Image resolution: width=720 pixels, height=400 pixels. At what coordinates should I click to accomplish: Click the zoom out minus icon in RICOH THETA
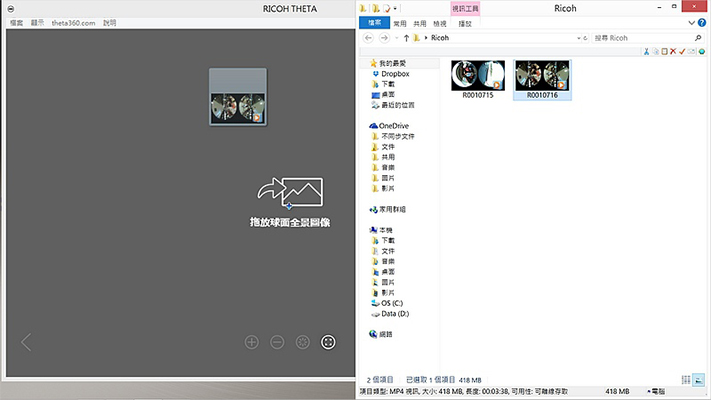coord(277,342)
